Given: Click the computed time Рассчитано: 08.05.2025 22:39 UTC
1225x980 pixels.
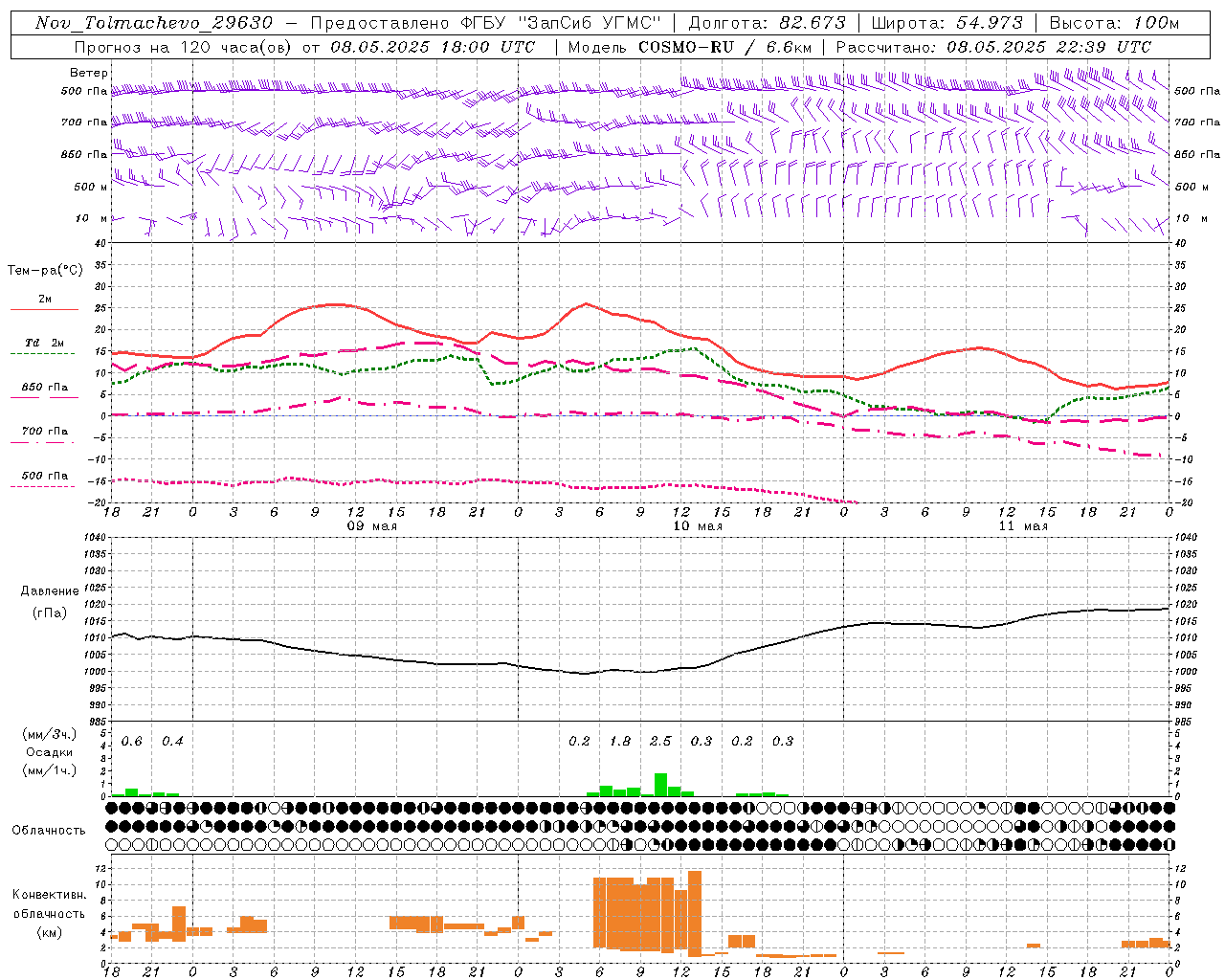Looking at the screenshot, I should coord(993,47).
